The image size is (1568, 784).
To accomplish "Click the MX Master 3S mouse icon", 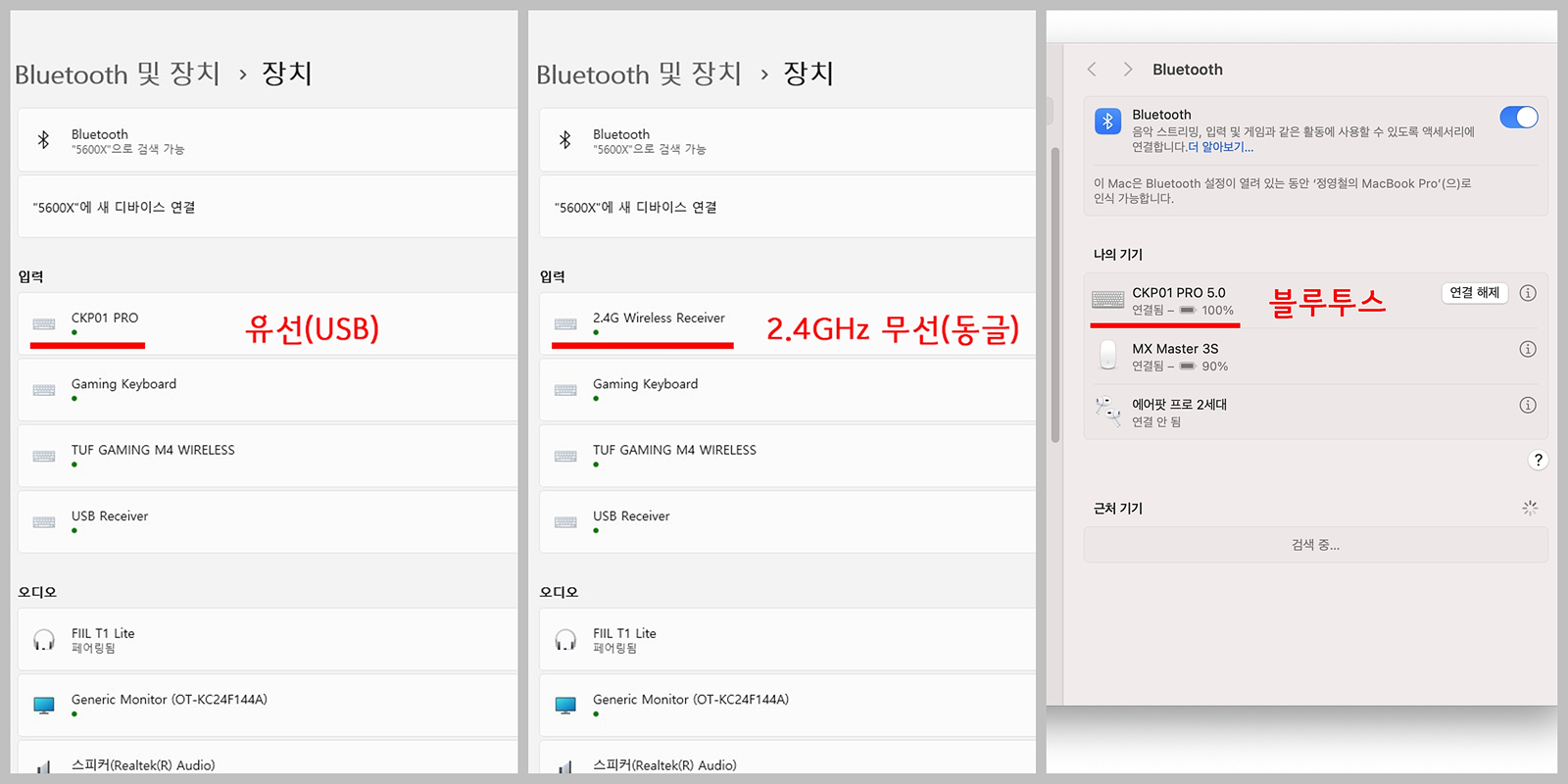I will 1108,355.
